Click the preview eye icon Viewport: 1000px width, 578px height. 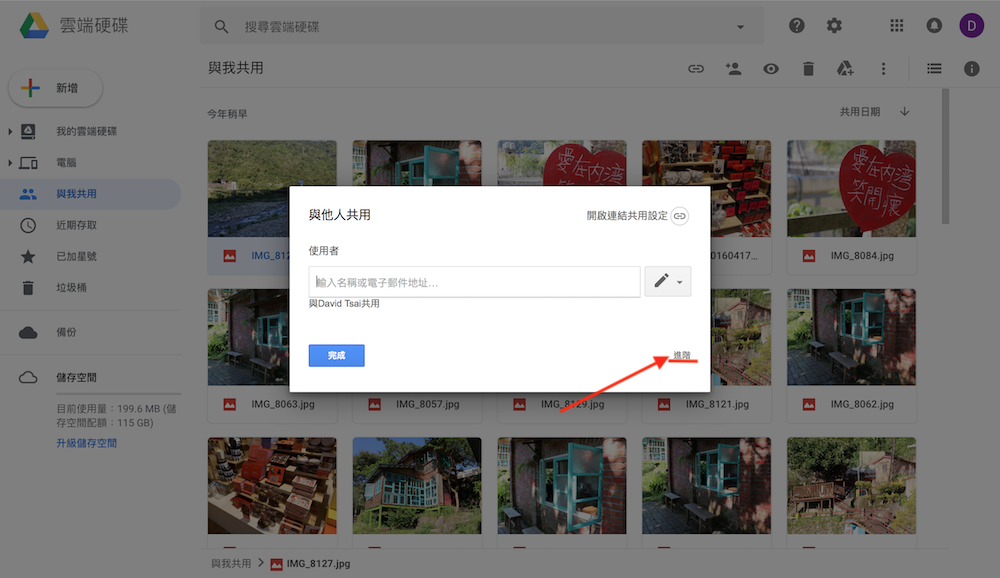pos(771,69)
